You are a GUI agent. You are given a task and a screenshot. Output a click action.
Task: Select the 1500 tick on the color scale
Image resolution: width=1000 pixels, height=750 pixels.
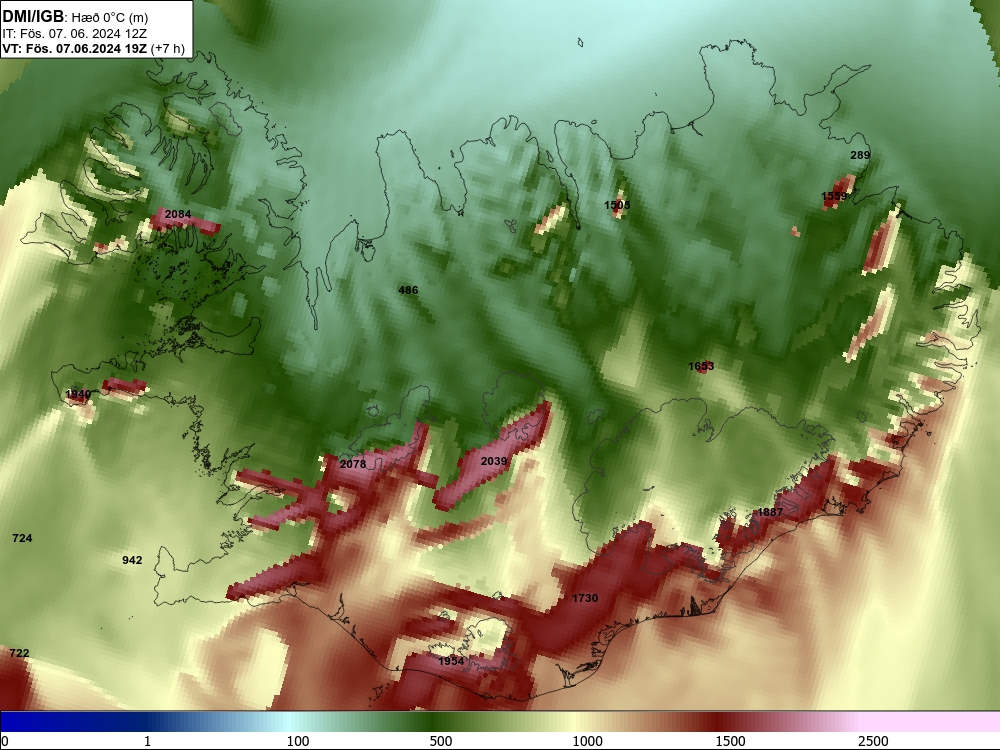pyautogui.click(x=730, y=741)
